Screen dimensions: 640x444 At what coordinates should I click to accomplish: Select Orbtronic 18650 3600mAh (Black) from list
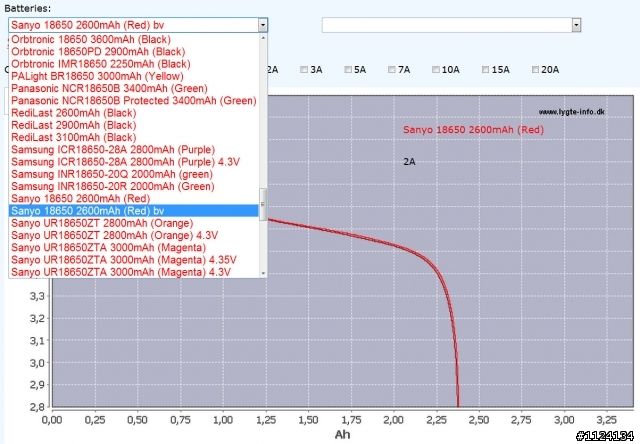[133, 40]
